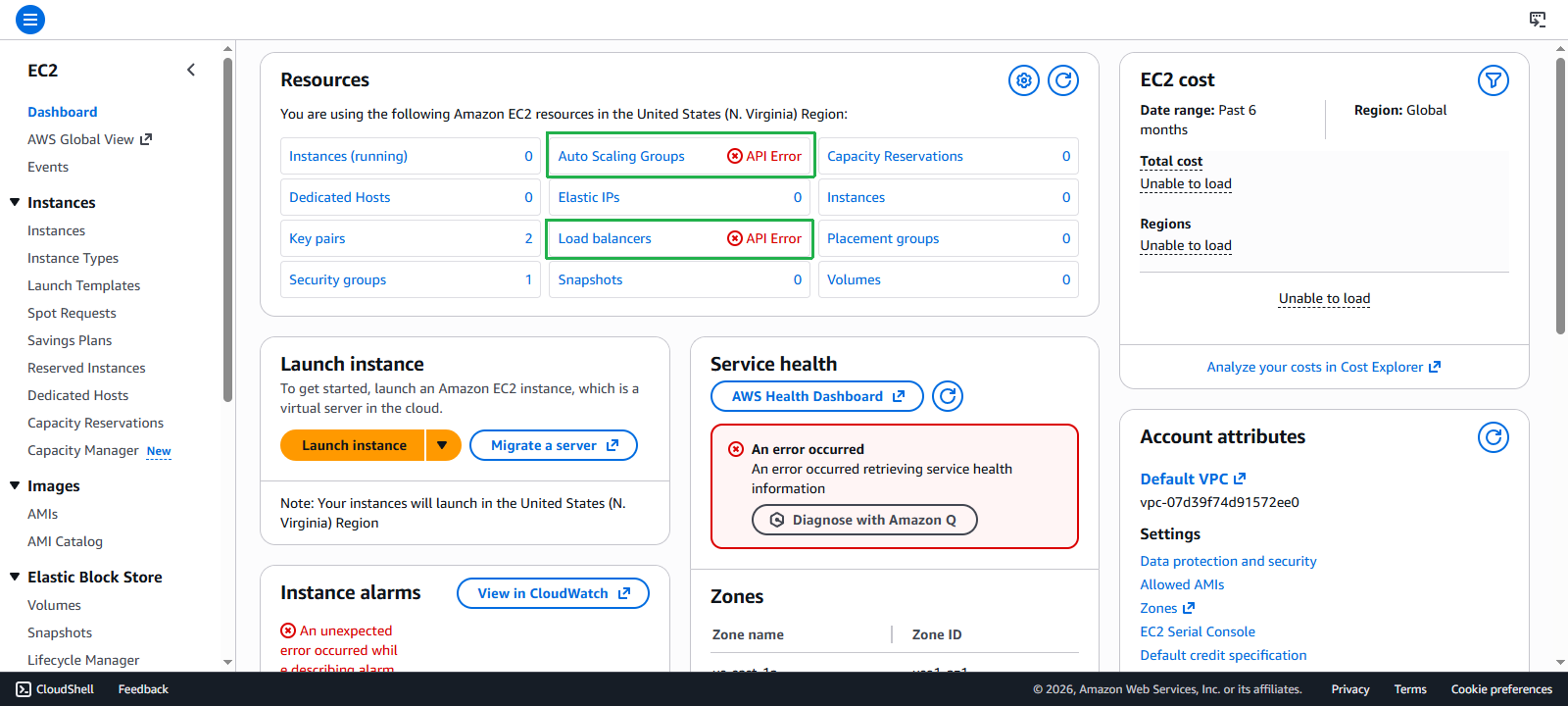Refresh the Service health panel
Viewport: 1568px width, 706px height.
point(948,396)
